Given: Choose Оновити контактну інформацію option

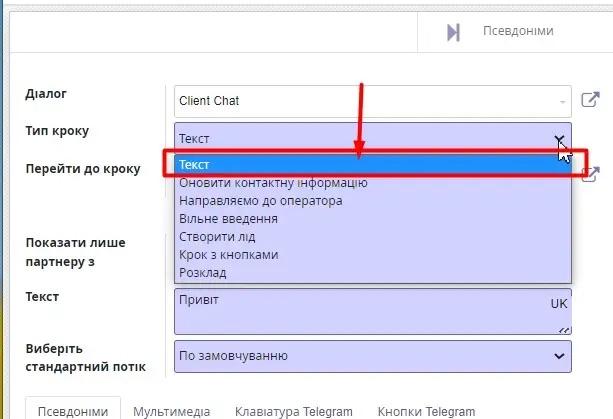Looking at the screenshot, I should (373, 183).
